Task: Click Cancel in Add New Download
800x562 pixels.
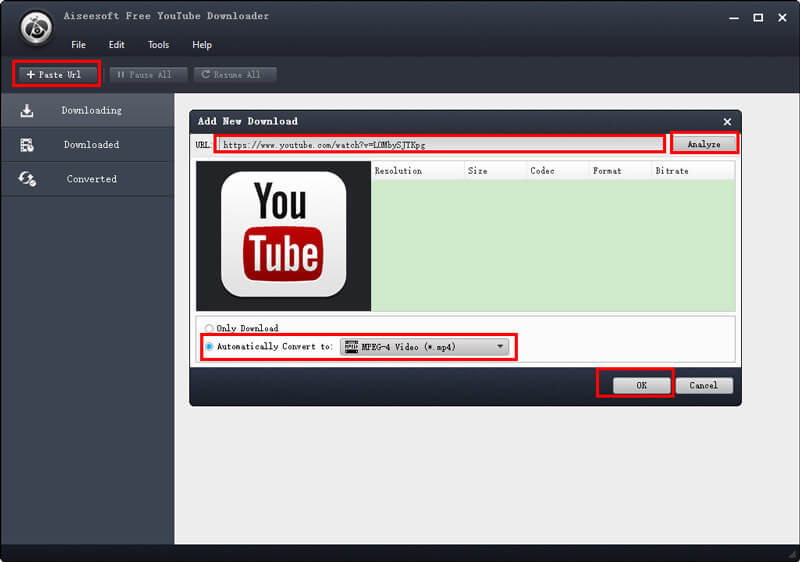Action: coord(704,386)
